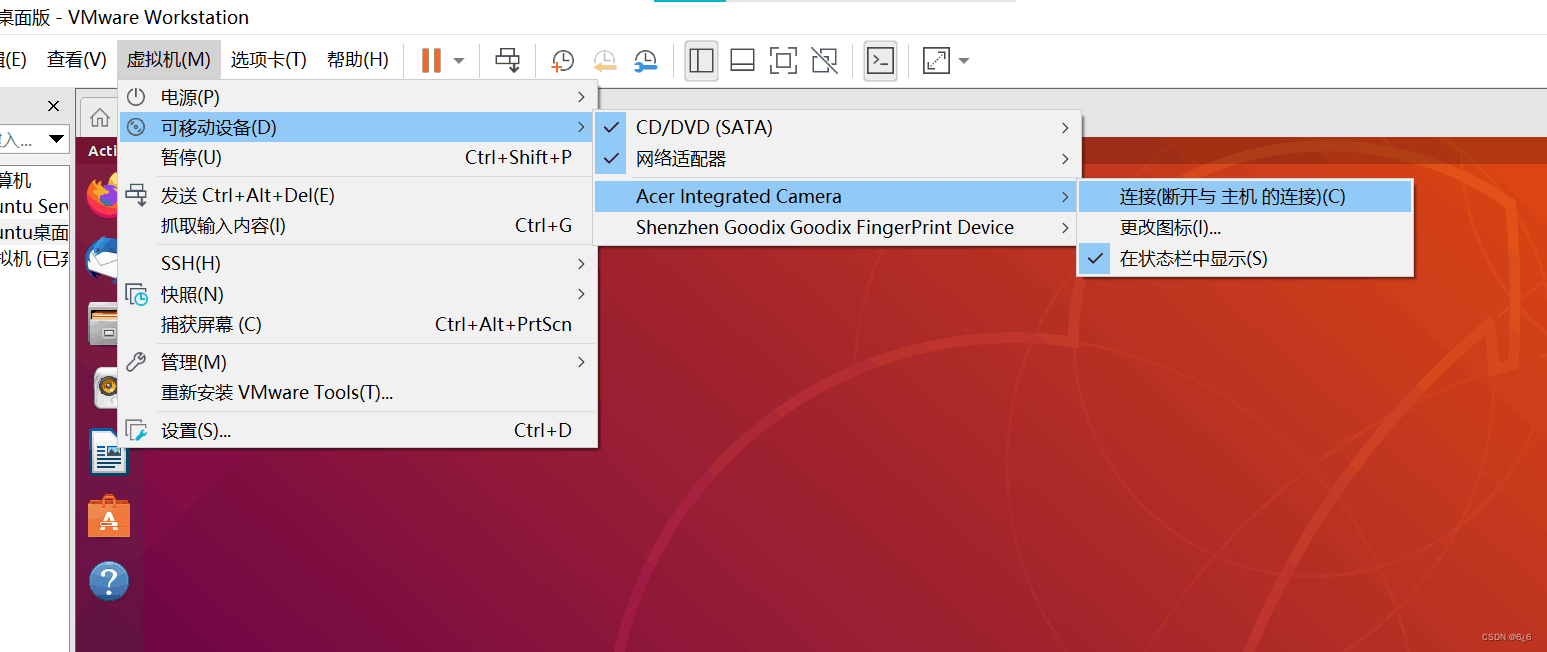Take a snapshot using the clock-plus icon
This screenshot has height=652, width=1547.
click(563, 60)
